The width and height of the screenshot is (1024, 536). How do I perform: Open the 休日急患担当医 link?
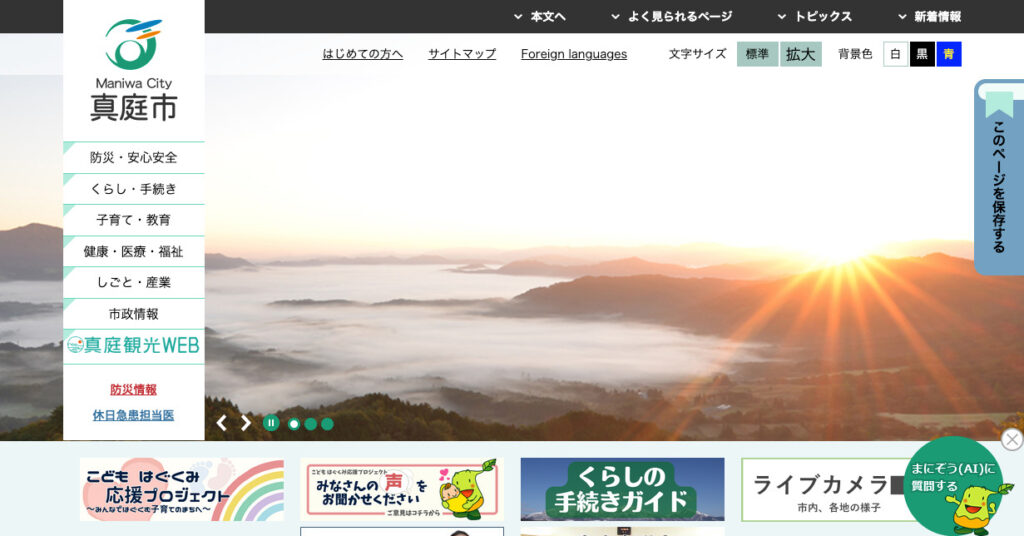(x=133, y=415)
